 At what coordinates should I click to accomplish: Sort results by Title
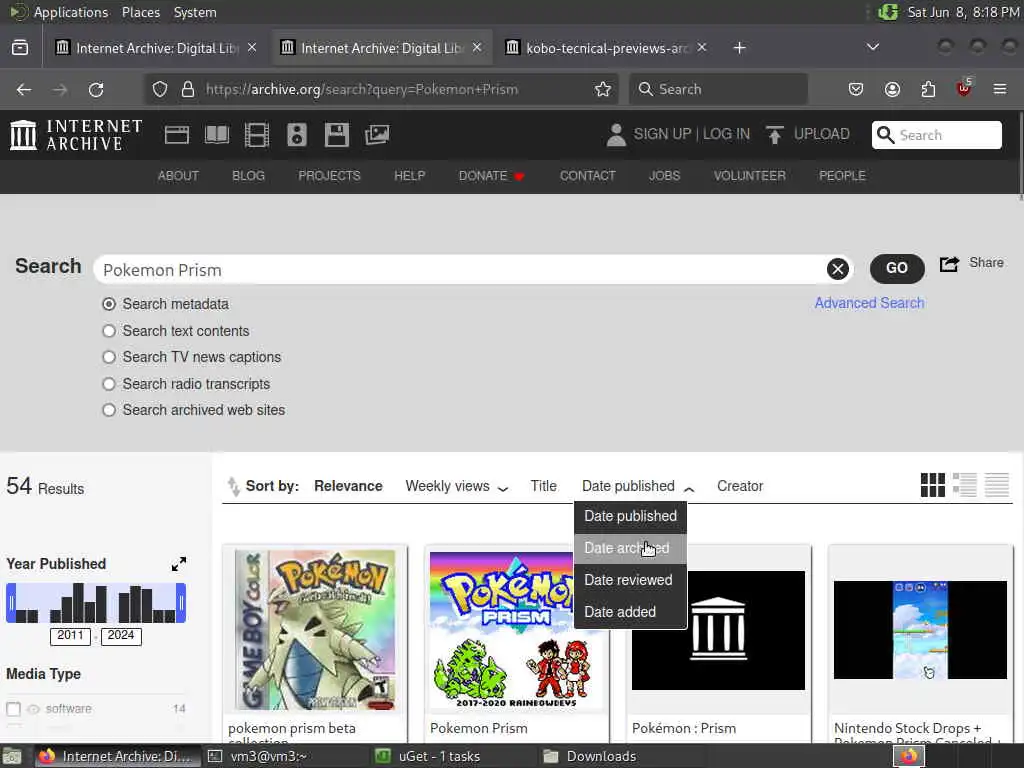pos(543,487)
